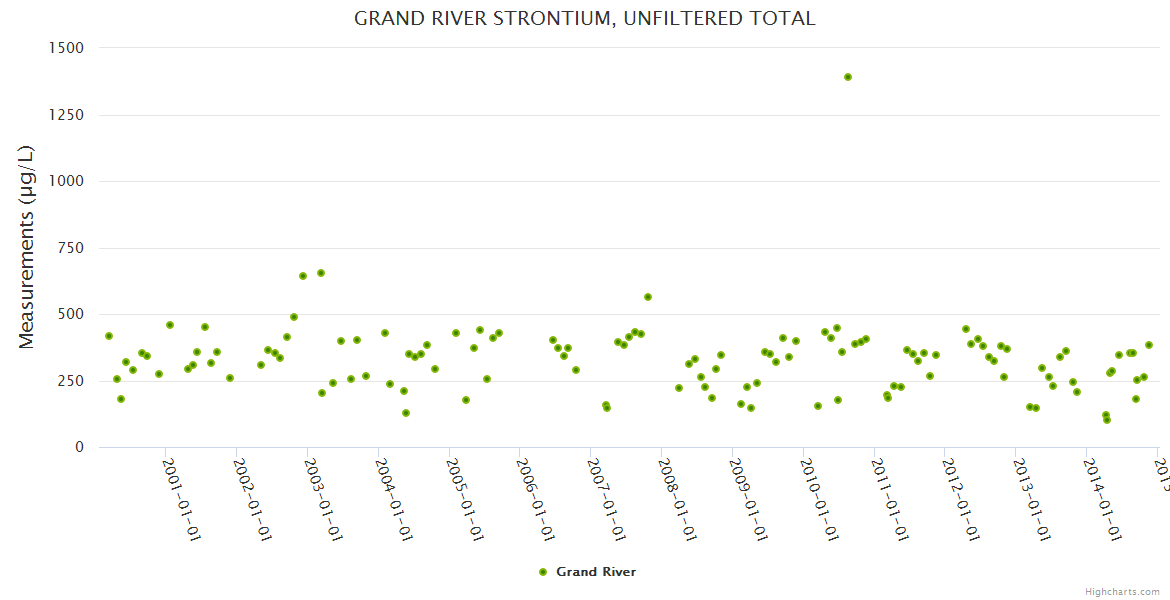Click the outlier data point near 1400
The height and width of the screenshot is (600, 1170).
coord(848,77)
